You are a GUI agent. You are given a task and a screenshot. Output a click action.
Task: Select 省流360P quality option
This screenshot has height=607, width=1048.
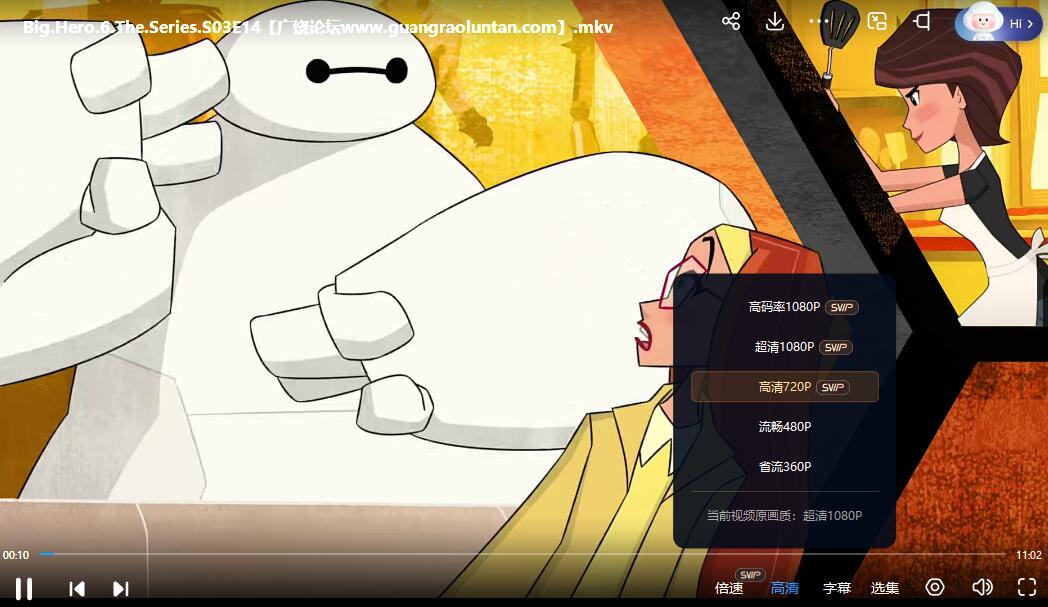click(x=785, y=467)
